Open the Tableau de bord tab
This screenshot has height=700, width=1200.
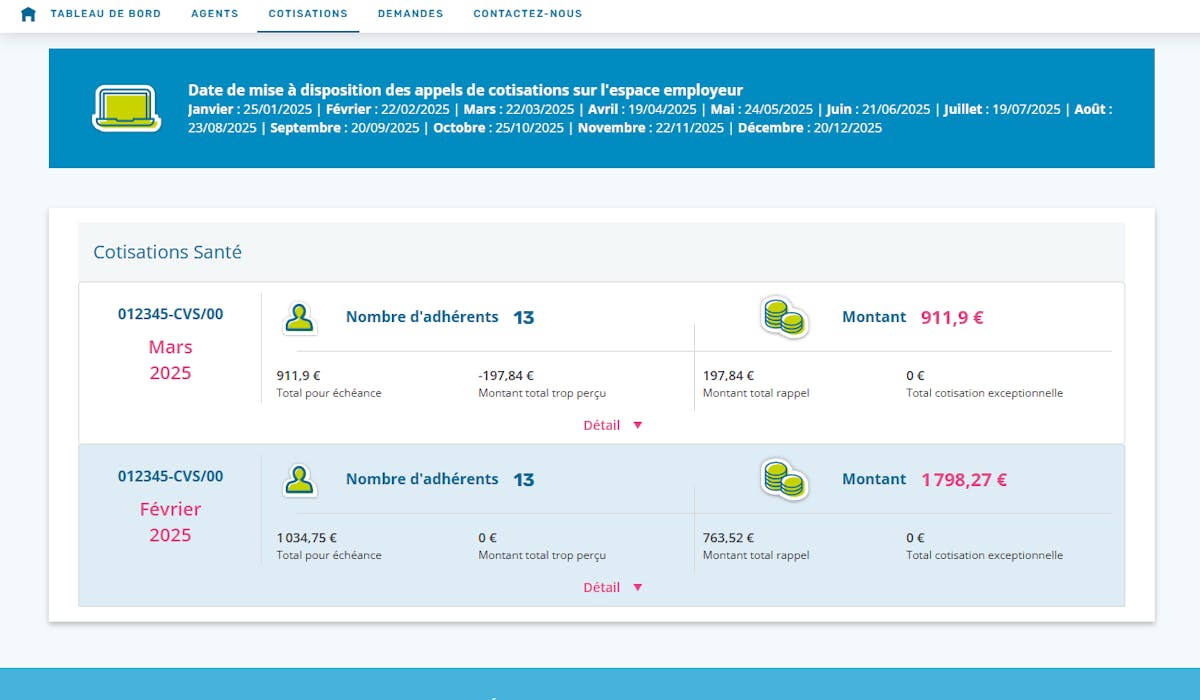106,14
